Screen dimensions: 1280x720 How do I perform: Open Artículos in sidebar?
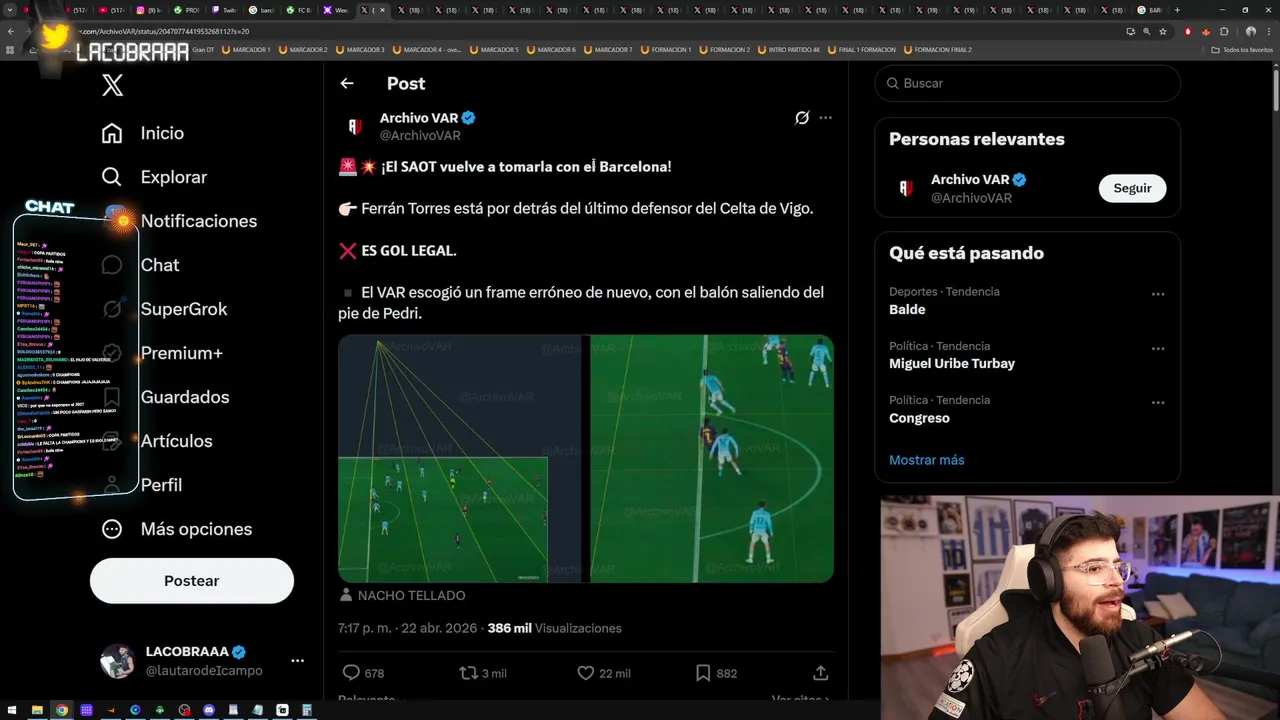click(157, 441)
